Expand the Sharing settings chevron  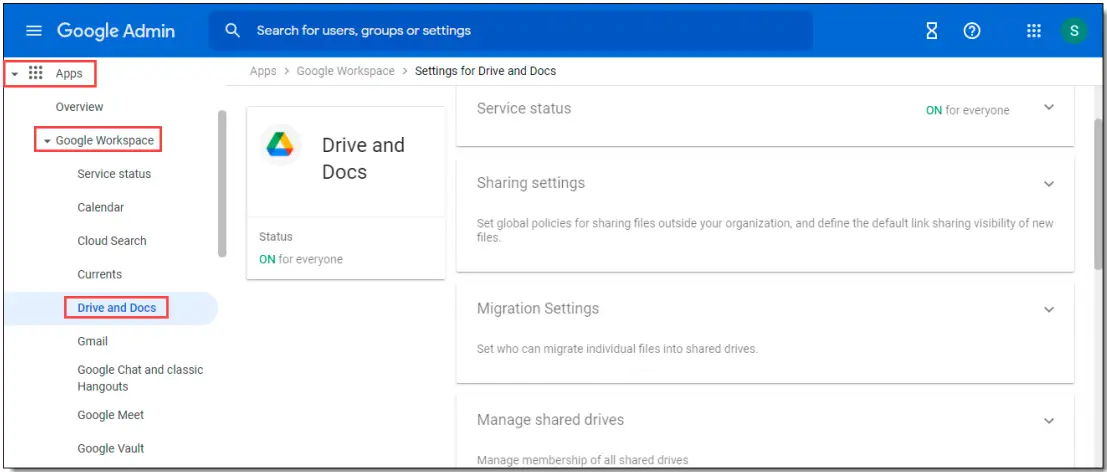pos(1048,184)
